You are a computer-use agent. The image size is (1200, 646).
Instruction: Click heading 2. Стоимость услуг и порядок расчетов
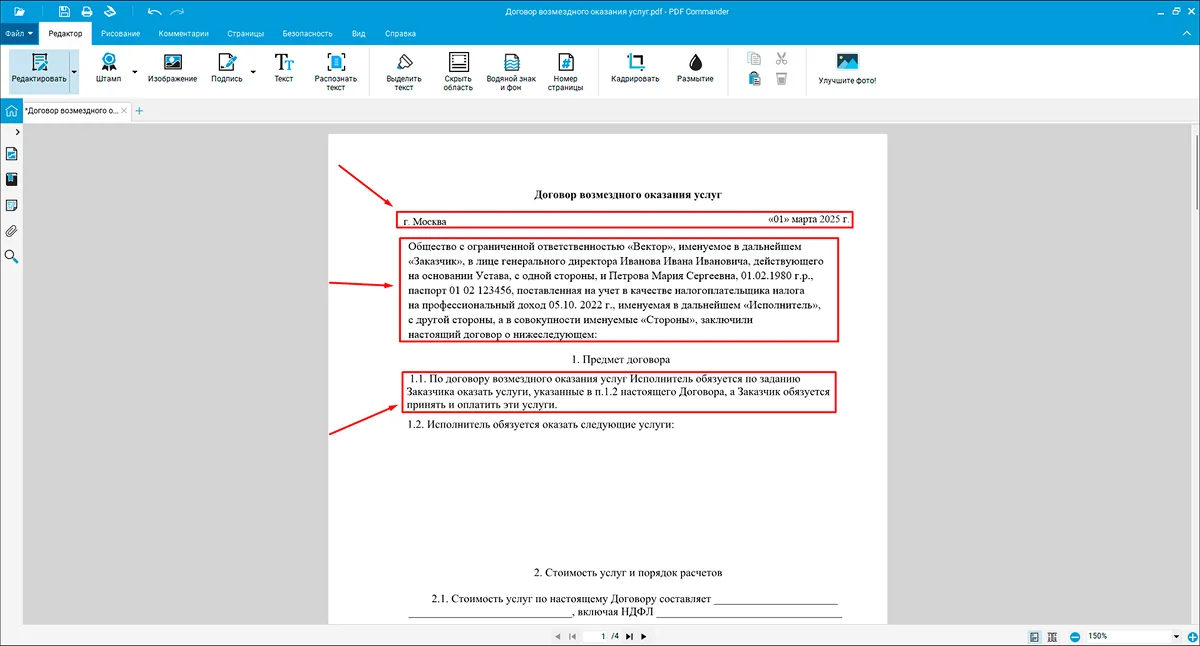(x=628, y=573)
